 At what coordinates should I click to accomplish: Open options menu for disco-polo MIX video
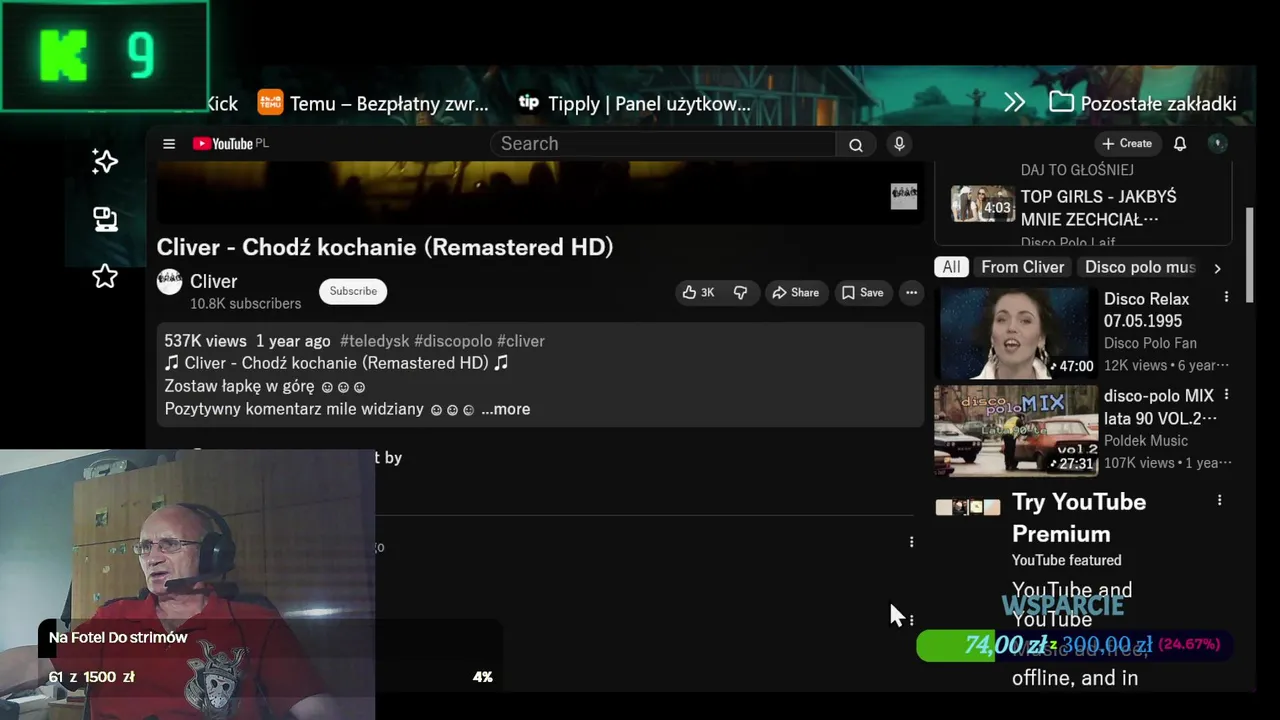[x=1226, y=395]
